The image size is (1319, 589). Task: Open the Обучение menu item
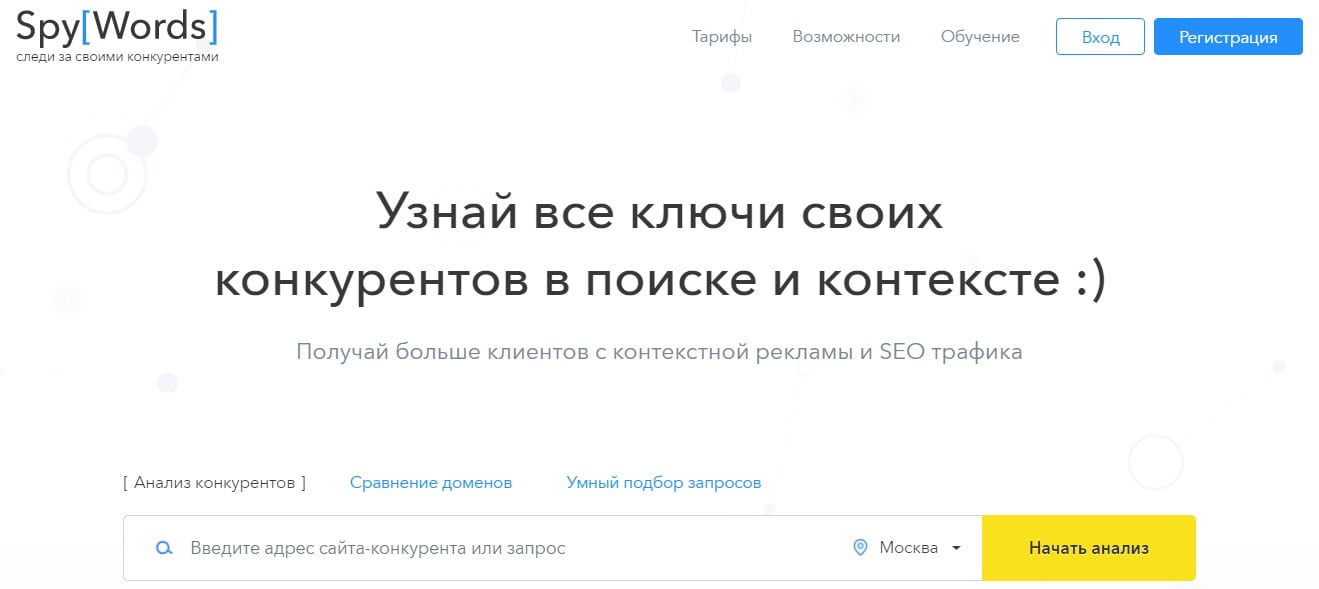(x=979, y=36)
